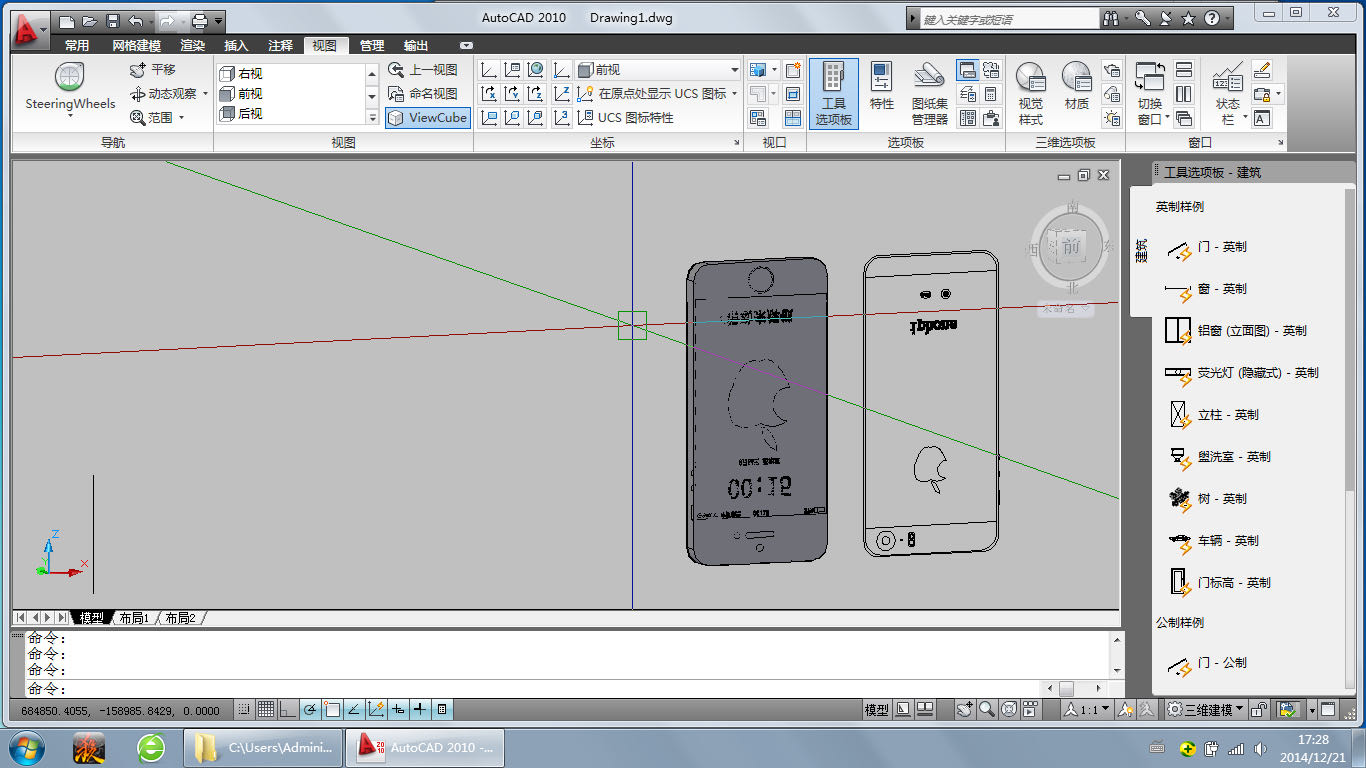
Task: Open the AutoCAD application menu button
Action: coord(30,29)
